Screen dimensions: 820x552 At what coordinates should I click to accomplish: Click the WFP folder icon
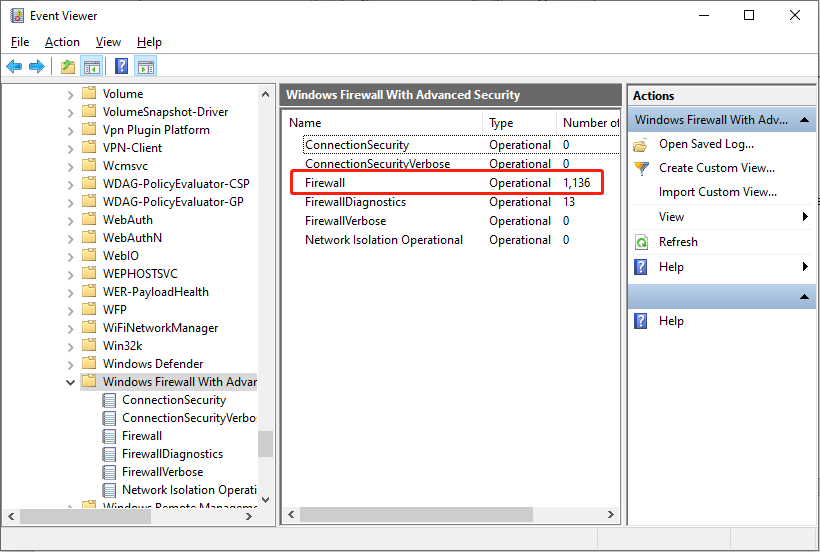pyautogui.click(x=89, y=309)
